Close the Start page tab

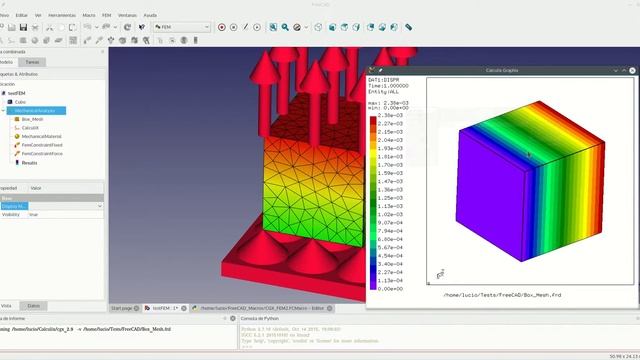pyautogui.click(x=136, y=308)
